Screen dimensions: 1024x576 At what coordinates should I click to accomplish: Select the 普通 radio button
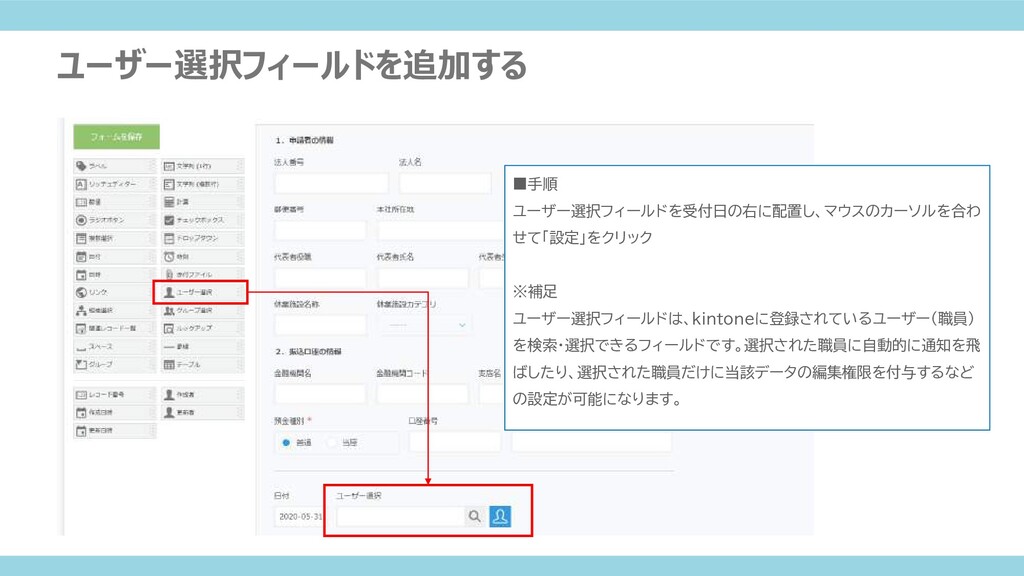click(286, 443)
